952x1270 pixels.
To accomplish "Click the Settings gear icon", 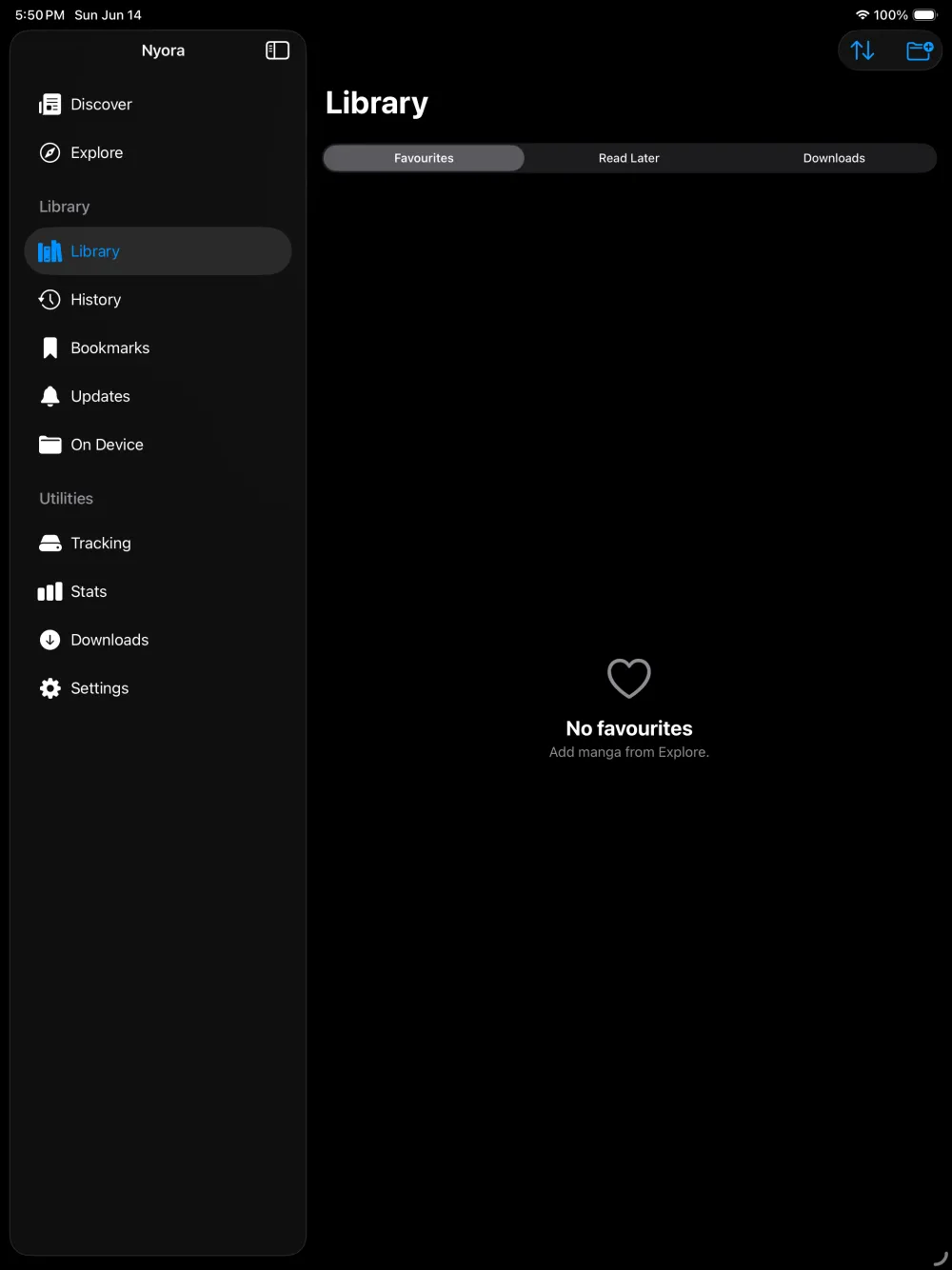I will pyautogui.click(x=50, y=689).
